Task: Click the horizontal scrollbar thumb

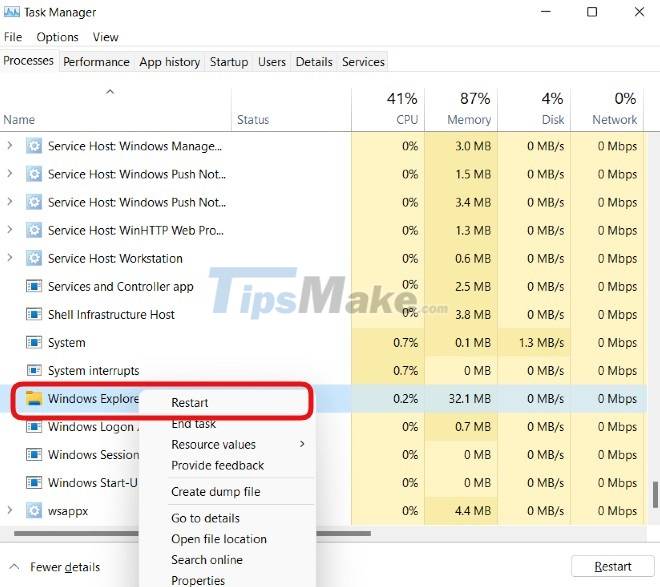Action: pyautogui.click(x=192, y=533)
